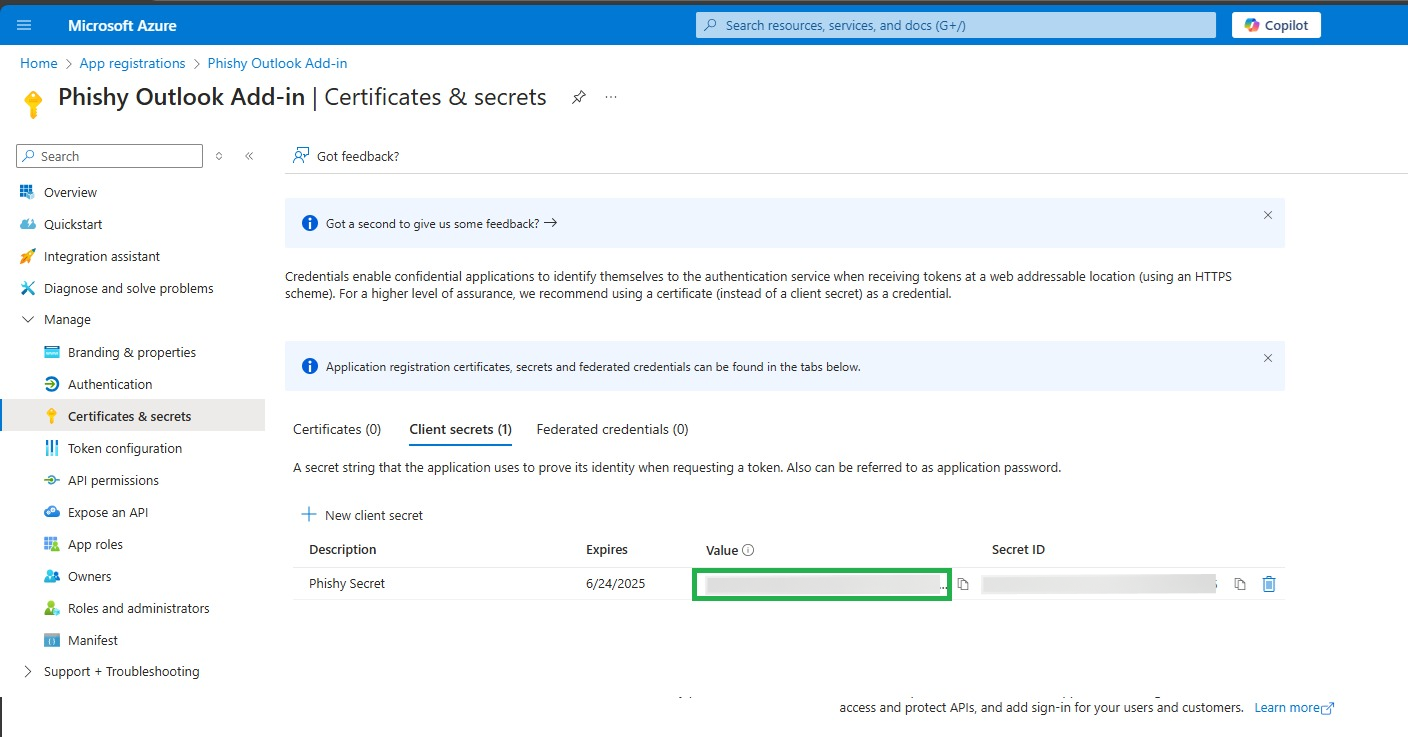Open the Overview page
The image size is (1408, 737).
click(x=70, y=192)
